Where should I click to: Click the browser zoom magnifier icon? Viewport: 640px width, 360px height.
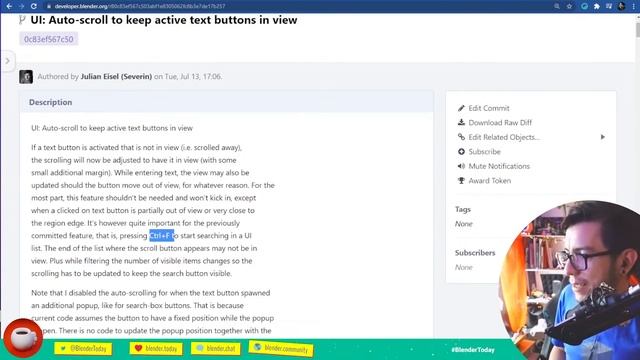[x=557, y=6]
